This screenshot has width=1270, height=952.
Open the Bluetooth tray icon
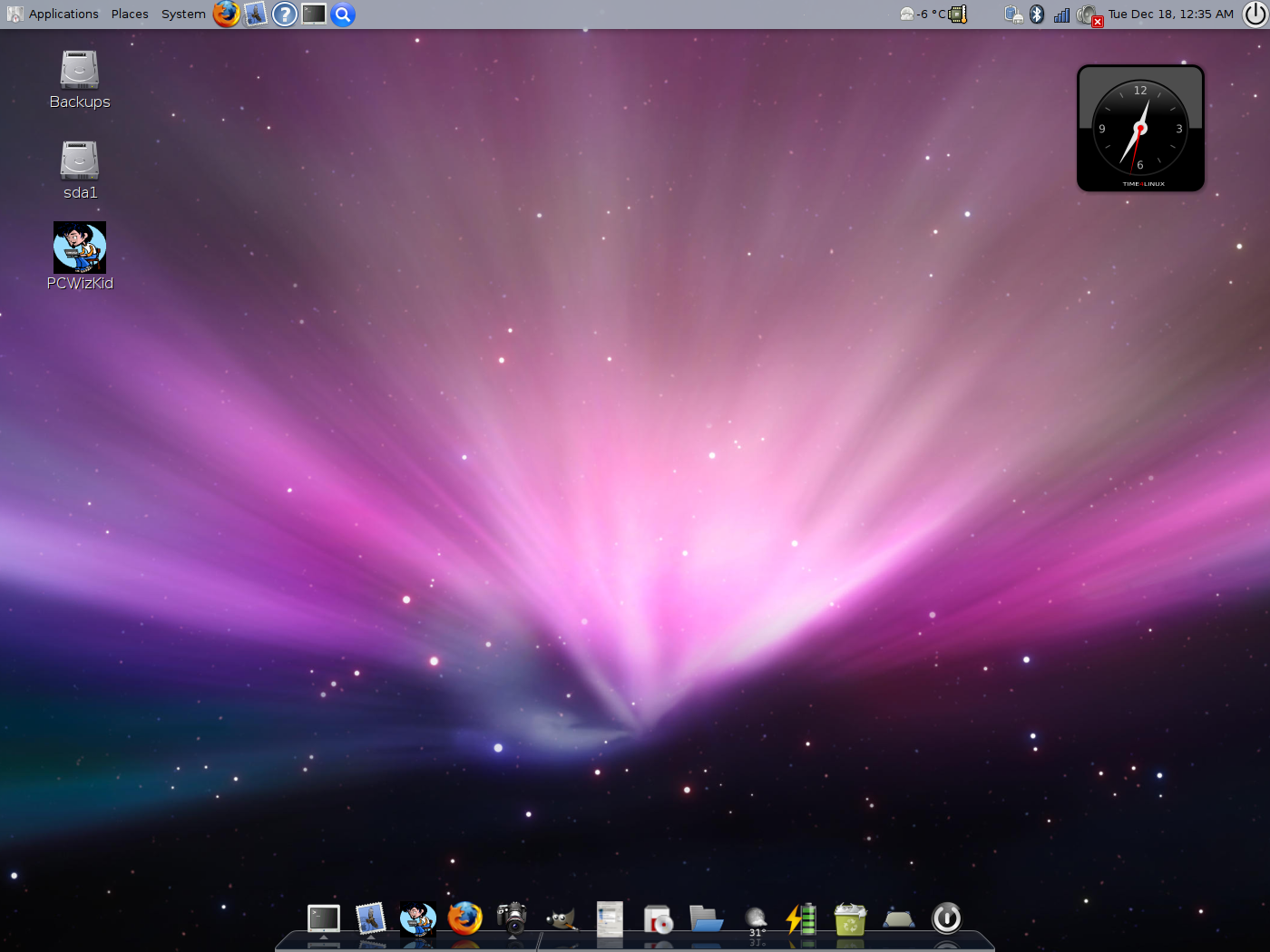tap(1038, 14)
